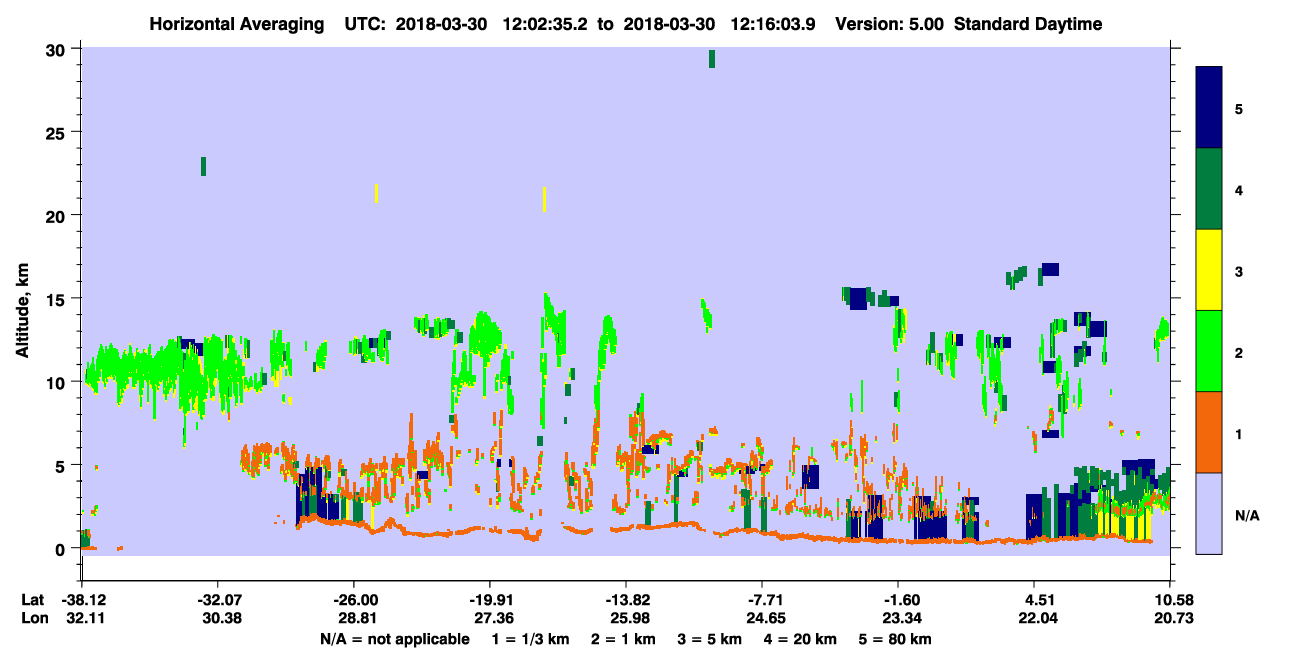
Task: Click the "2 = 1 km" legend entry
Action: point(623,638)
